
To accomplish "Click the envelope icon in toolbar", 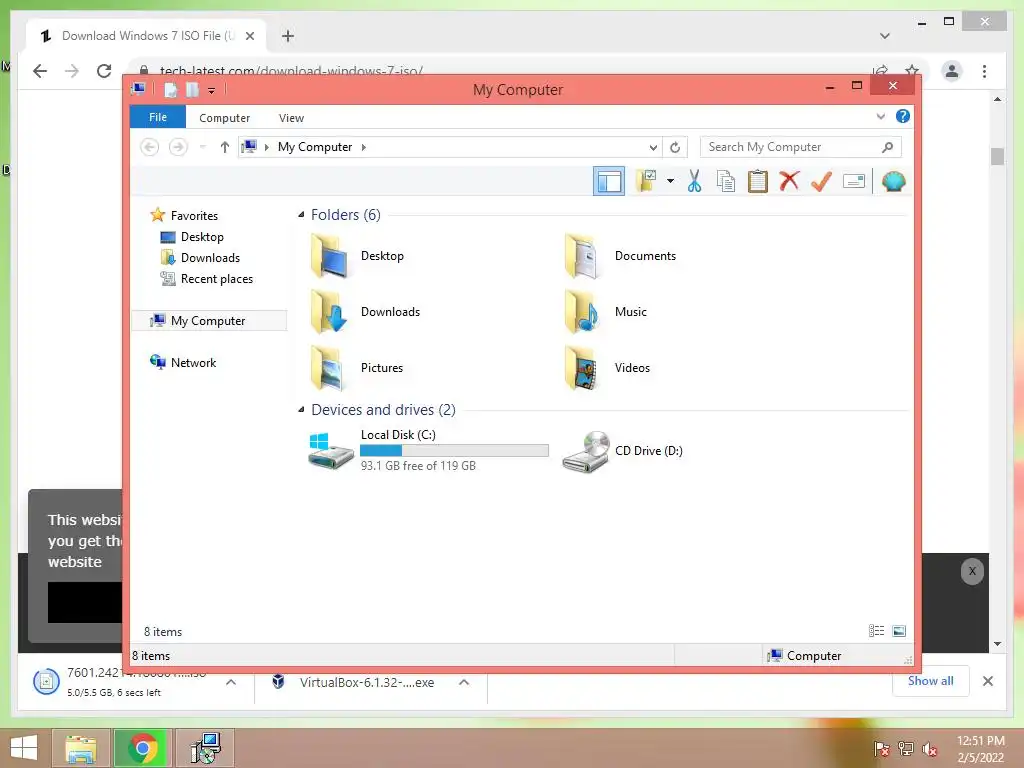I will click(x=854, y=181).
